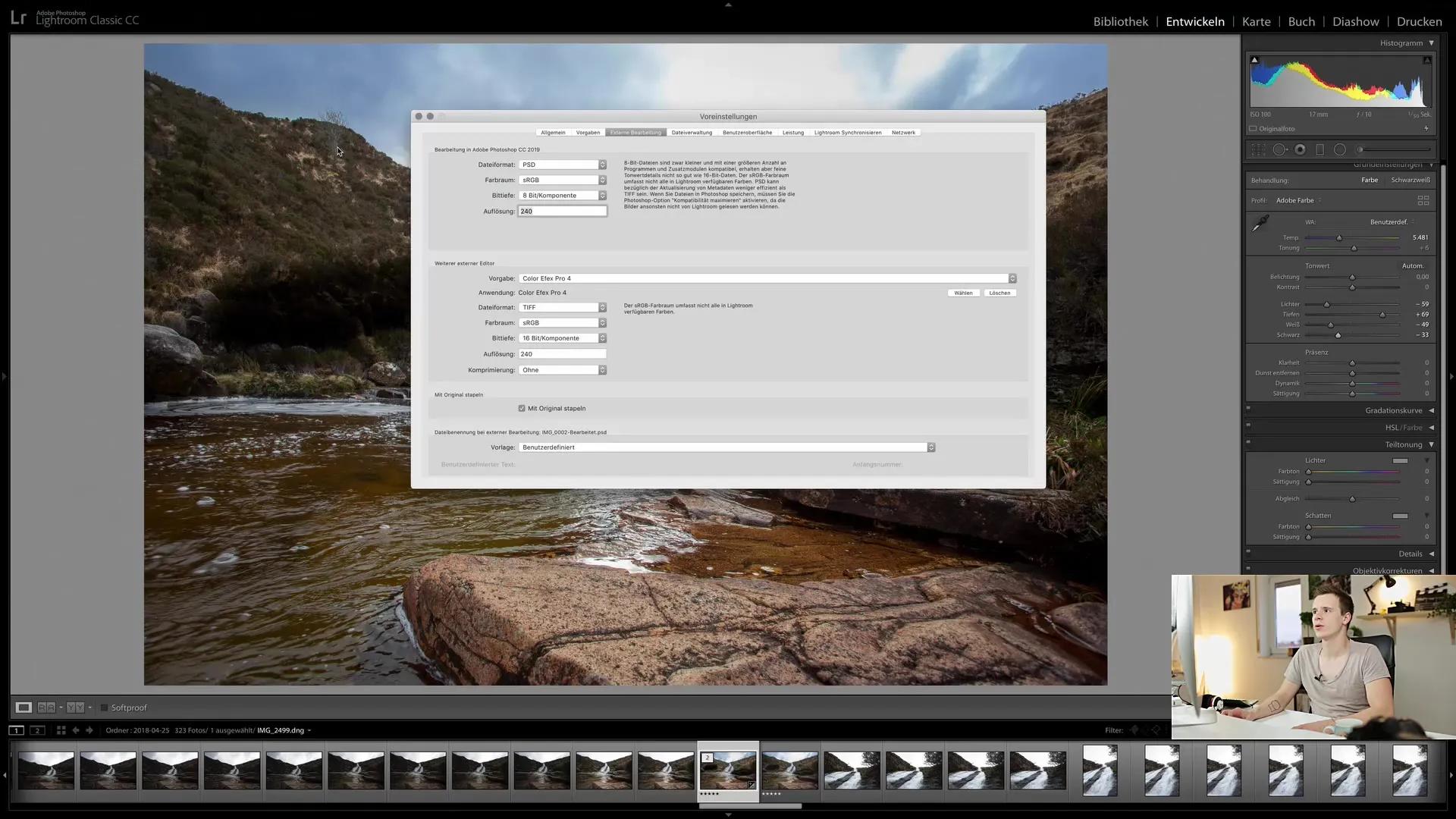
Task: Open the Leistung tab
Action: [793, 133]
